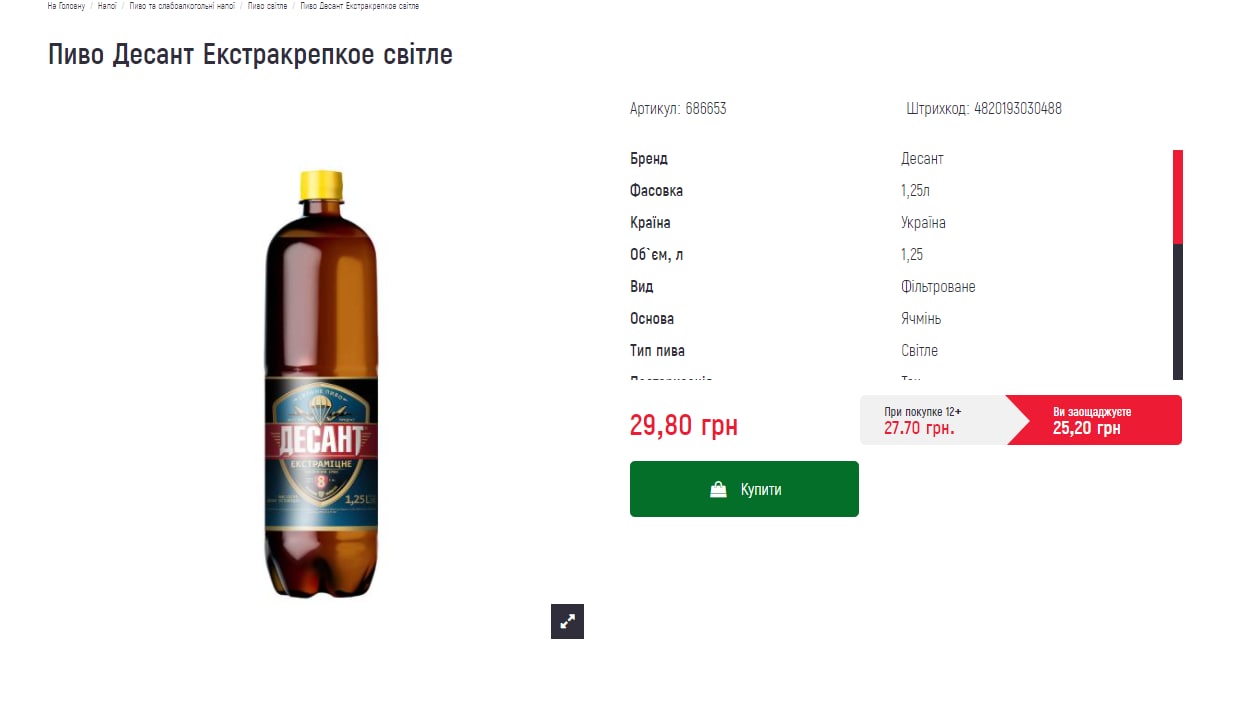Click the green Купити button
1235x708 pixels.
coord(744,489)
